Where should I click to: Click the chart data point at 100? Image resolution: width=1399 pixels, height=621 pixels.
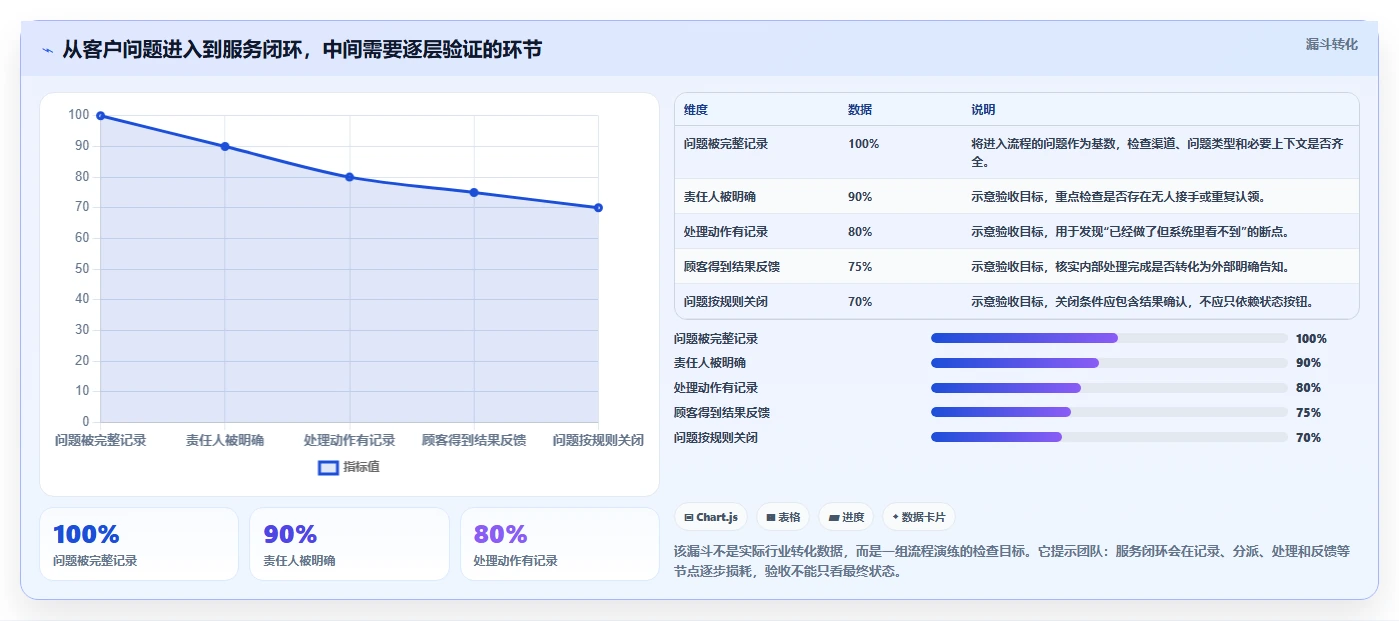coord(100,116)
